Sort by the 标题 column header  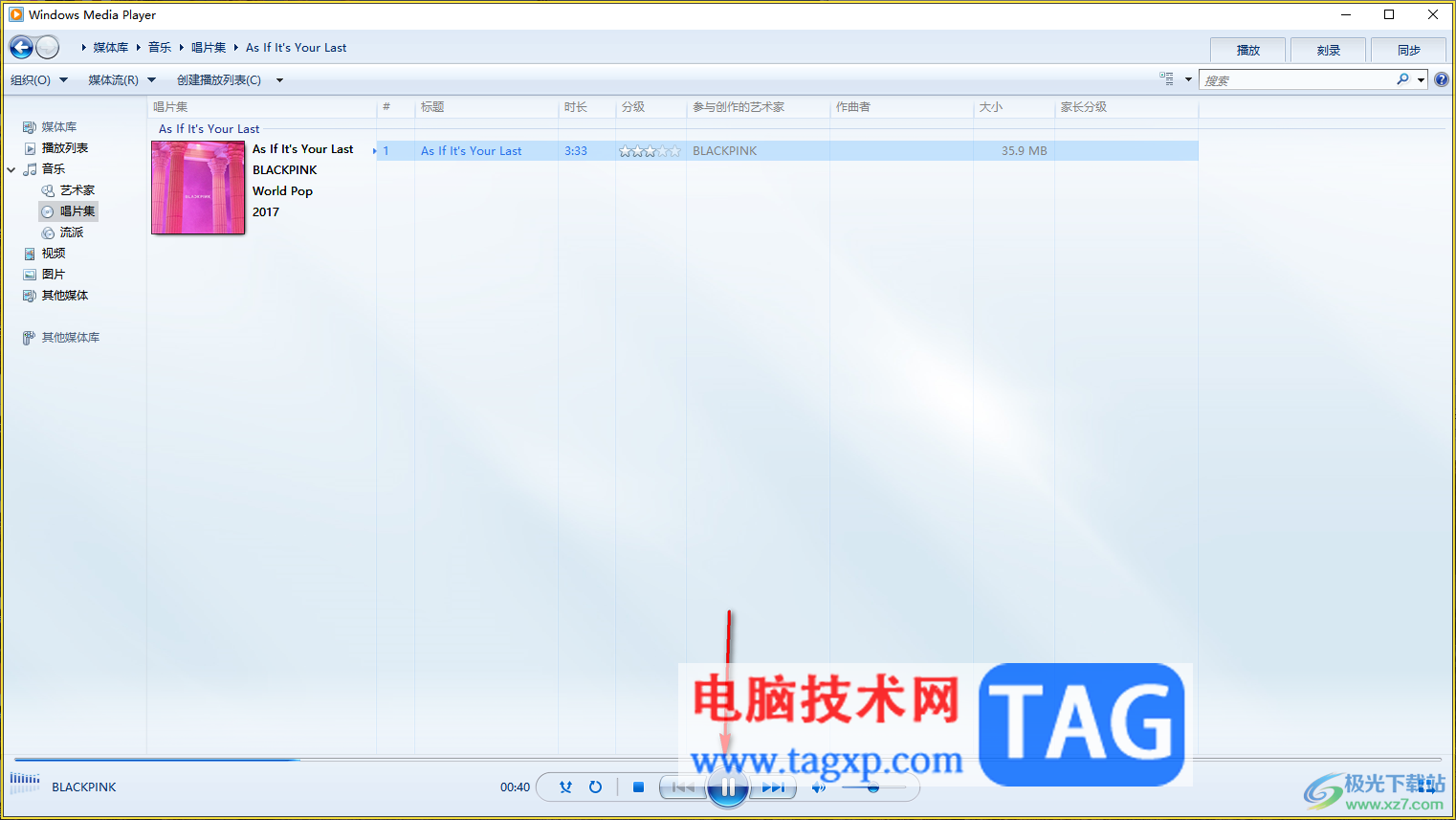(x=486, y=107)
